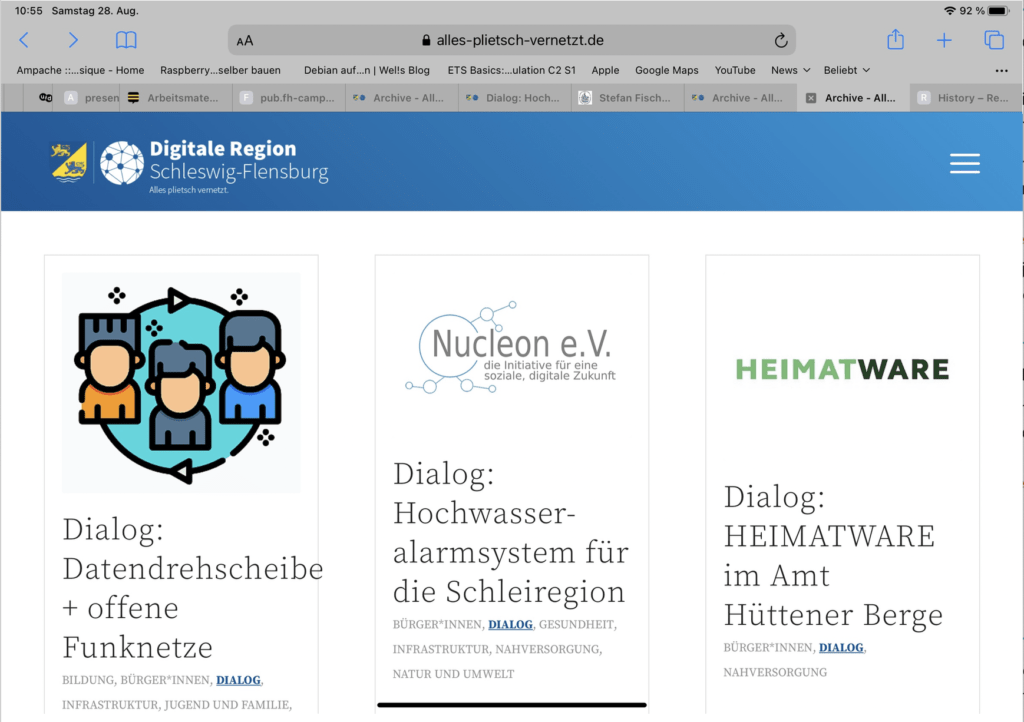This screenshot has width=1024, height=722.
Task: Open the AA page settings icon
Action: [x=243, y=40]
